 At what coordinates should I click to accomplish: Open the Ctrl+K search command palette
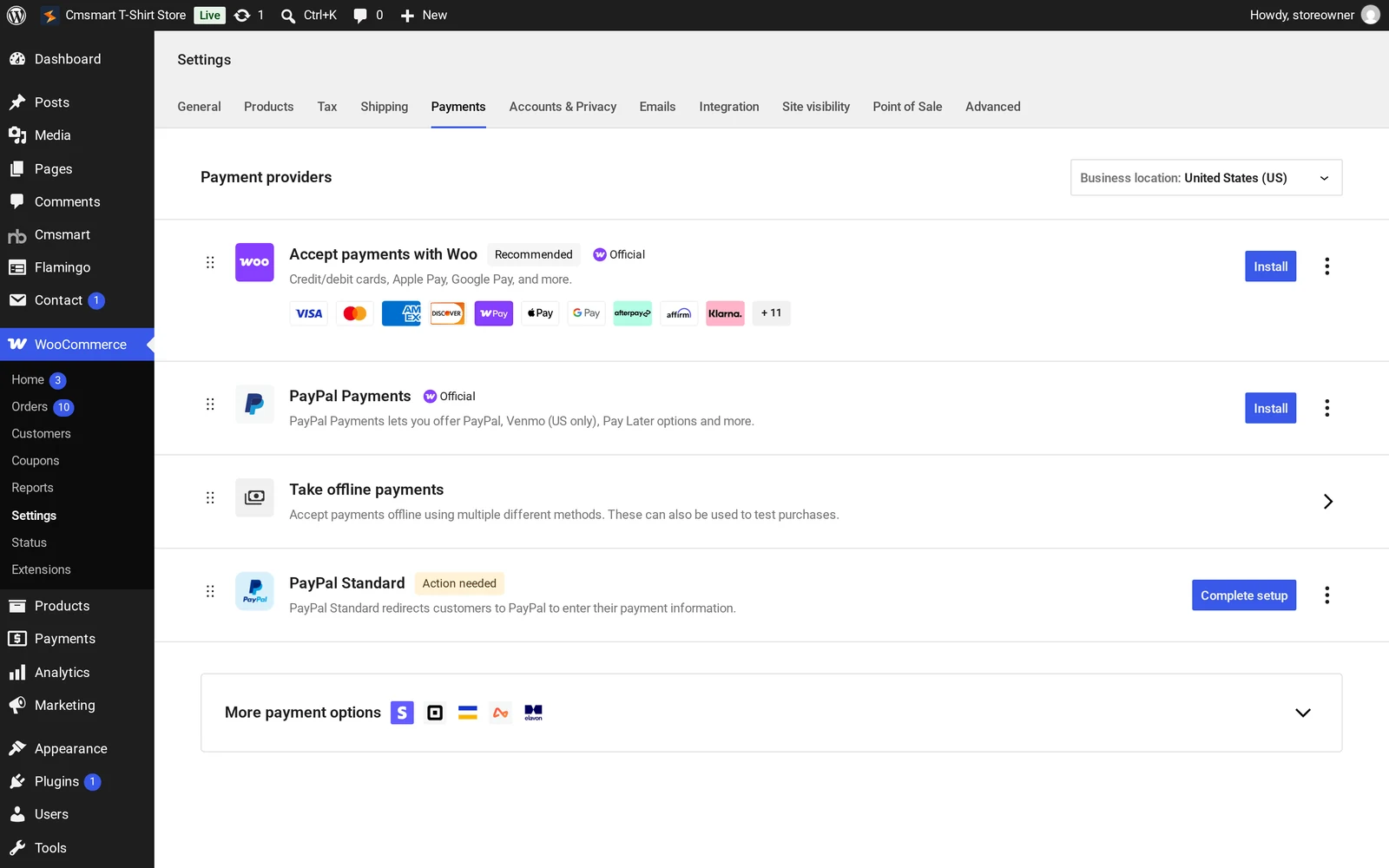(308, 16)
